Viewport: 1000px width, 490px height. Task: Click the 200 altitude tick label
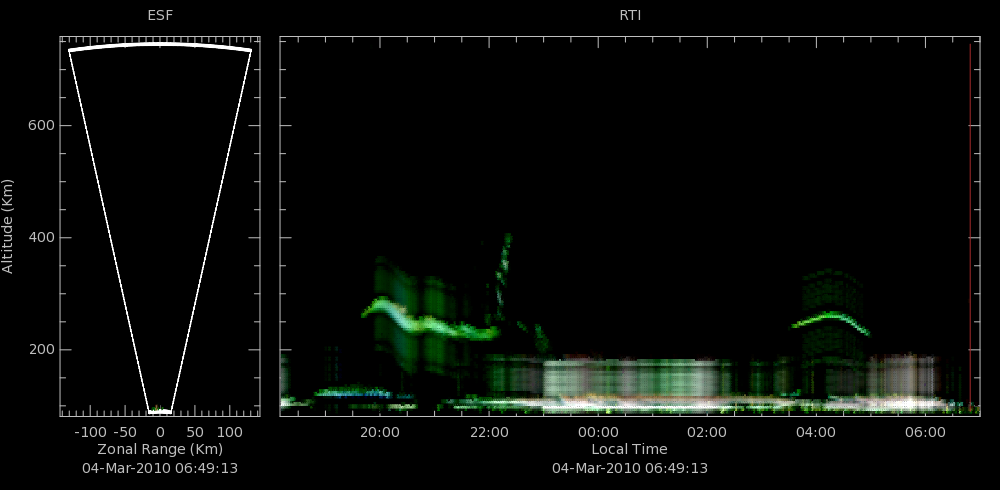point(41,350)
